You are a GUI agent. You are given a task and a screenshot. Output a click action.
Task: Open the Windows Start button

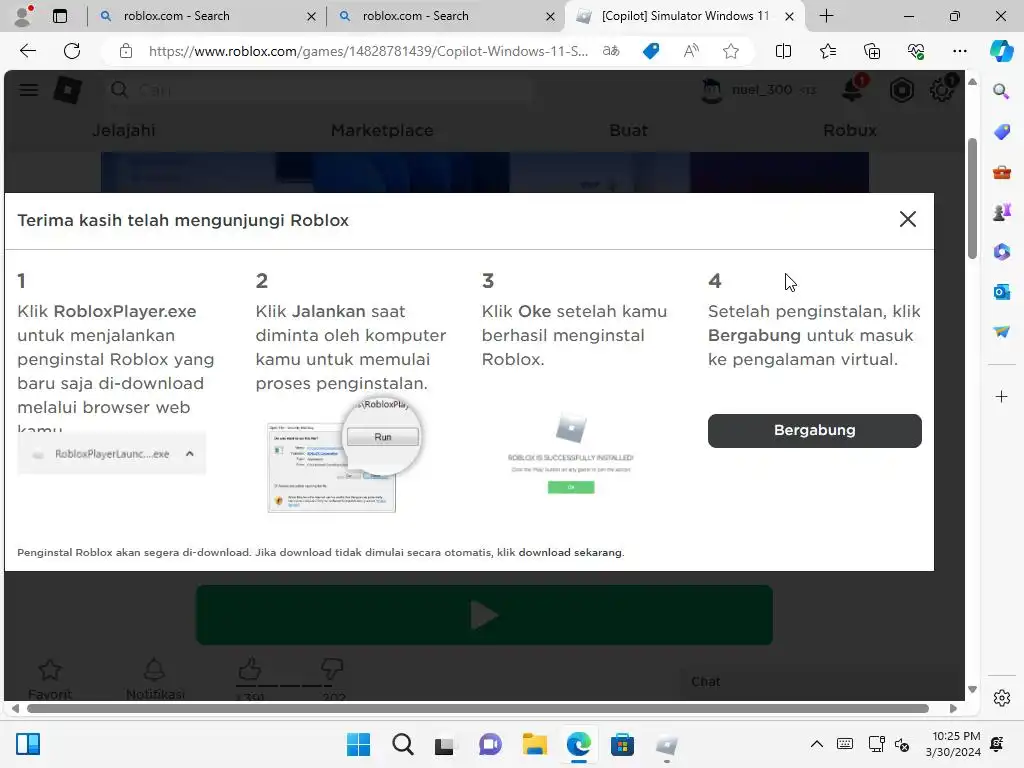pos(358,744)
